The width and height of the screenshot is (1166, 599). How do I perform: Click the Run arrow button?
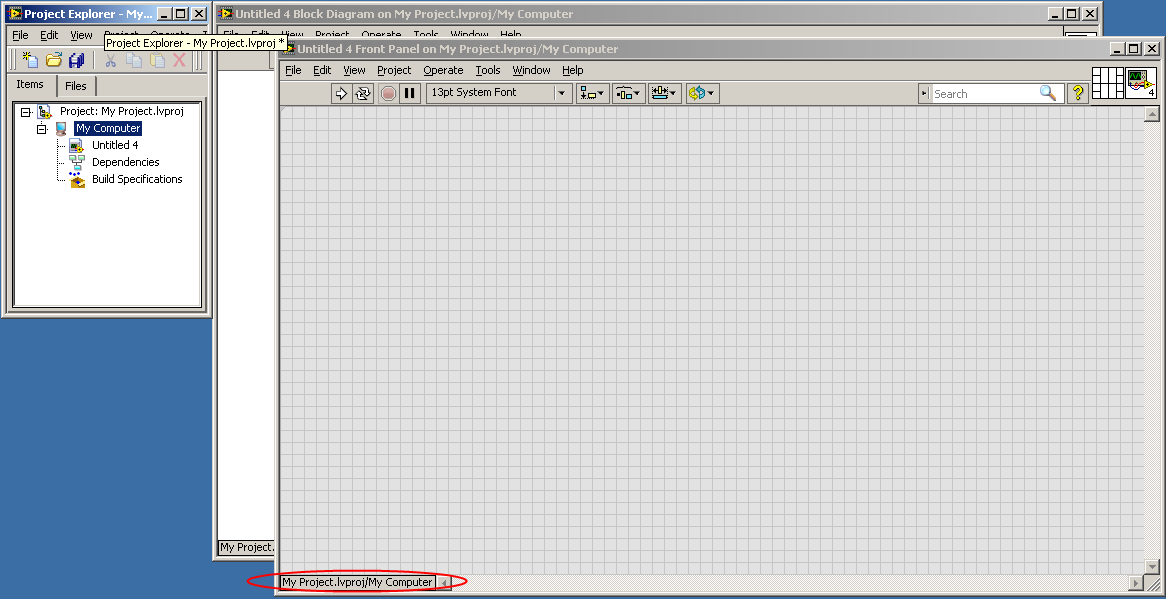pos(341,93)
